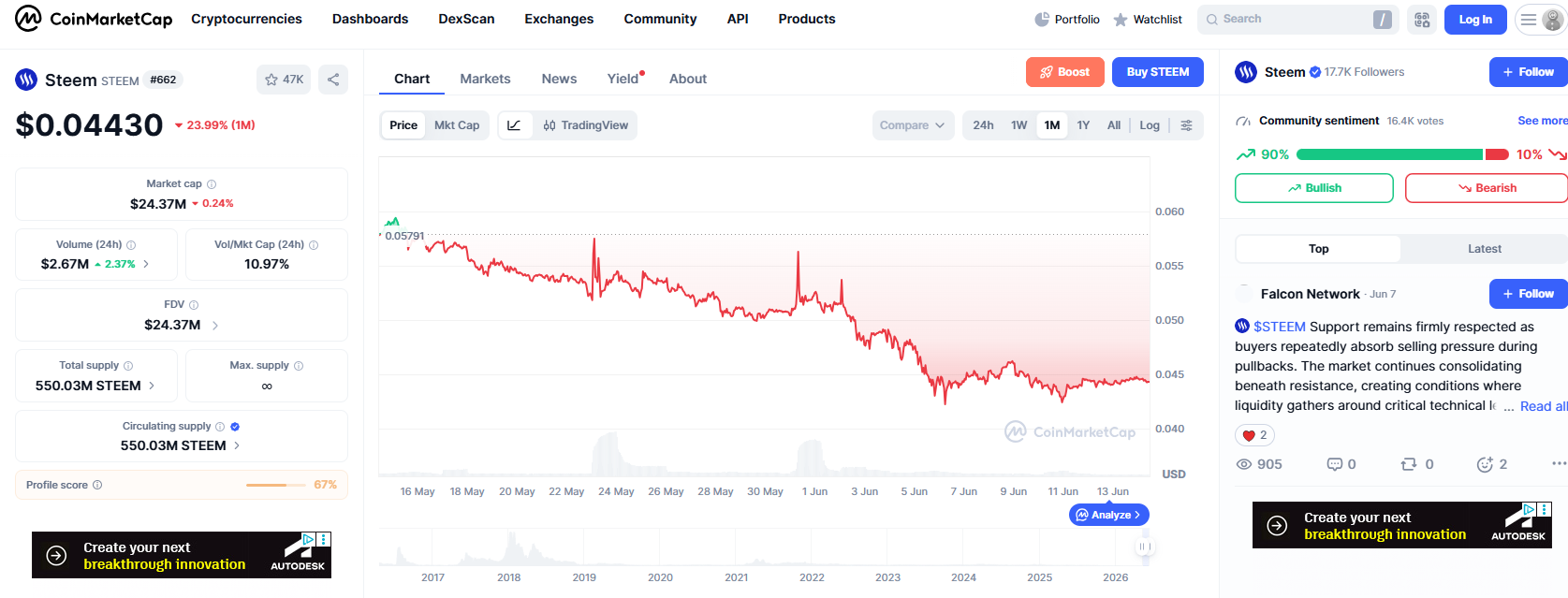This screenshot has height=598, width=1568.
Task: Switch to the Markets tab
Action: 485,79
